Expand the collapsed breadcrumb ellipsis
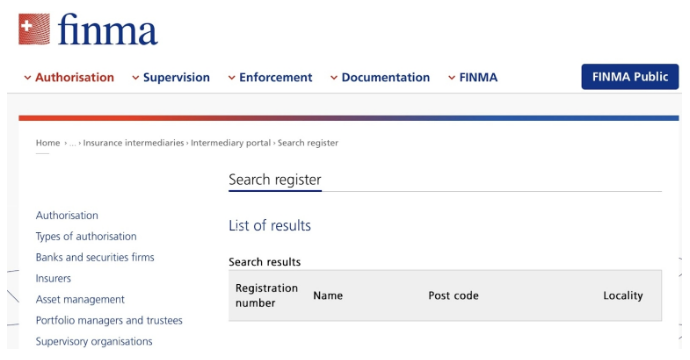 tap(73, 143)
